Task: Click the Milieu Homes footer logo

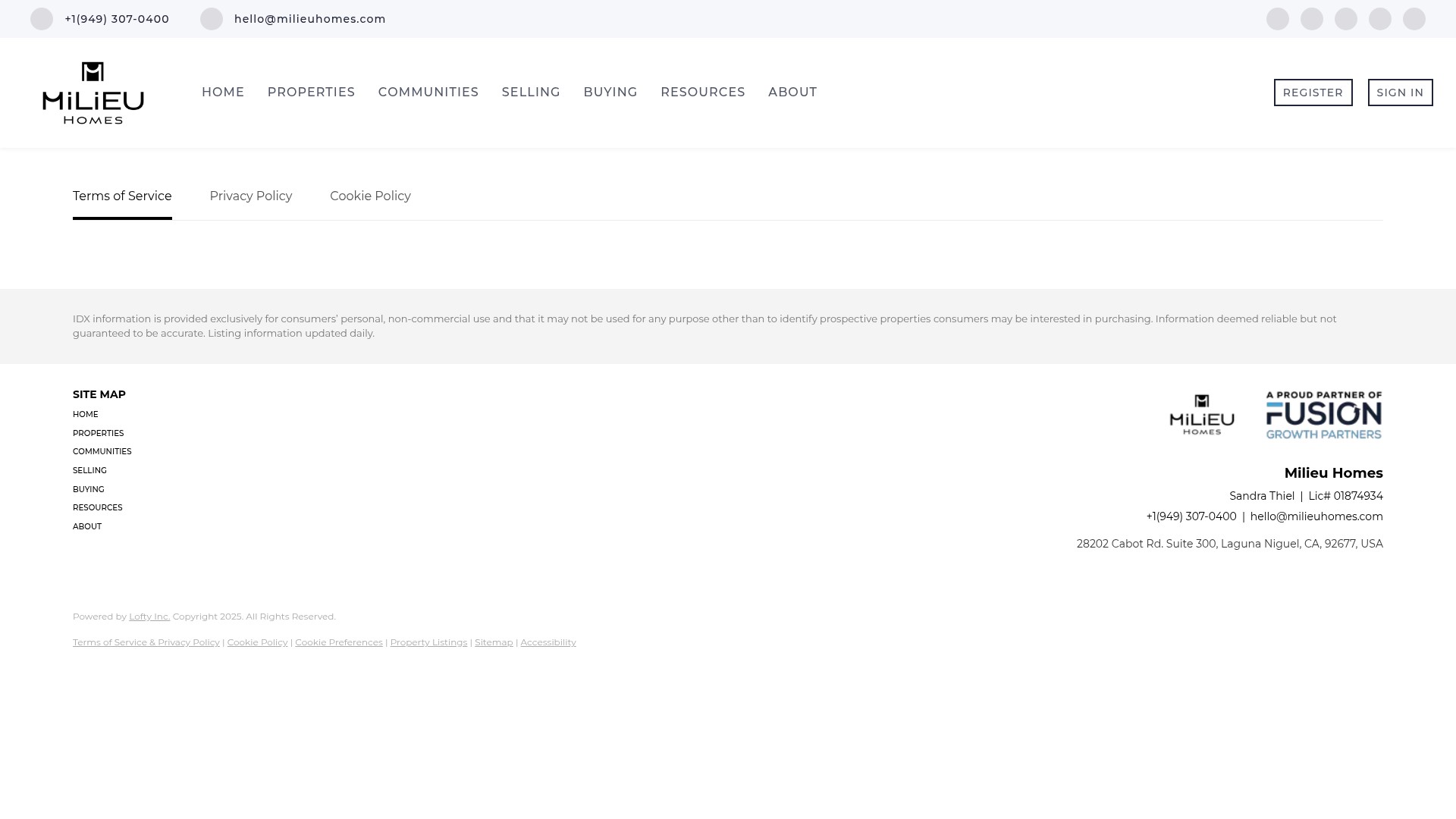Action: click(x=1202, y=415)
